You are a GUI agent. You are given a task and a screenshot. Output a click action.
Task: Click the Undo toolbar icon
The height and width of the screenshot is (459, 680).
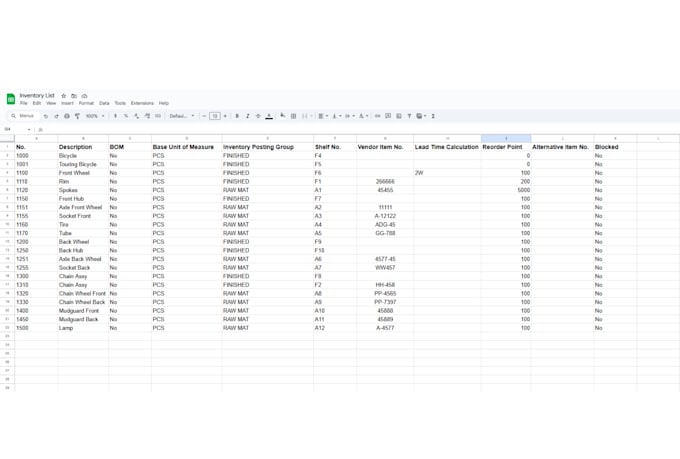(x=46, y=116)
